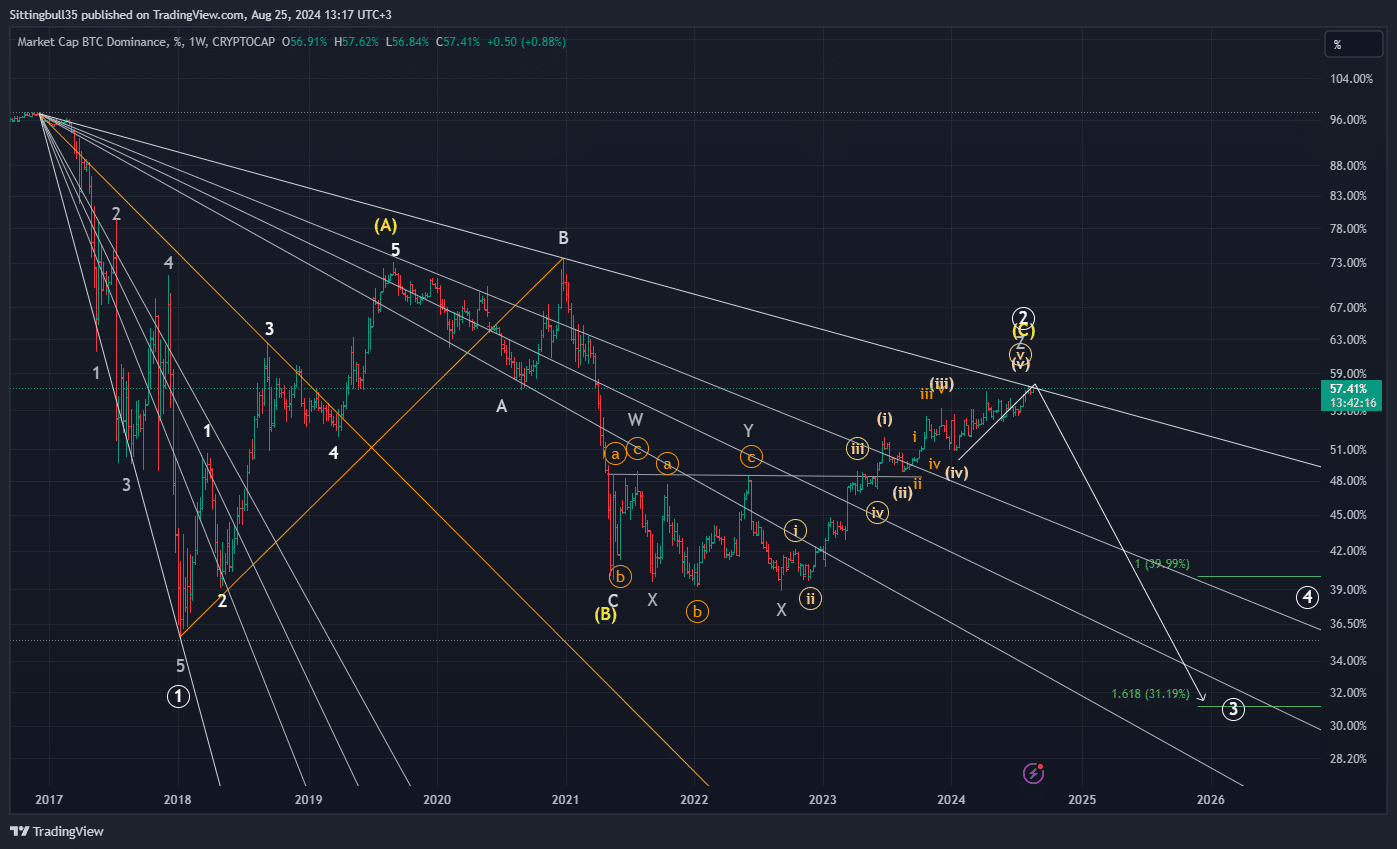This screenshot has height=849, width=1397.
Task: Select the circled ii subwave label
Action: (x=811, y=599)
